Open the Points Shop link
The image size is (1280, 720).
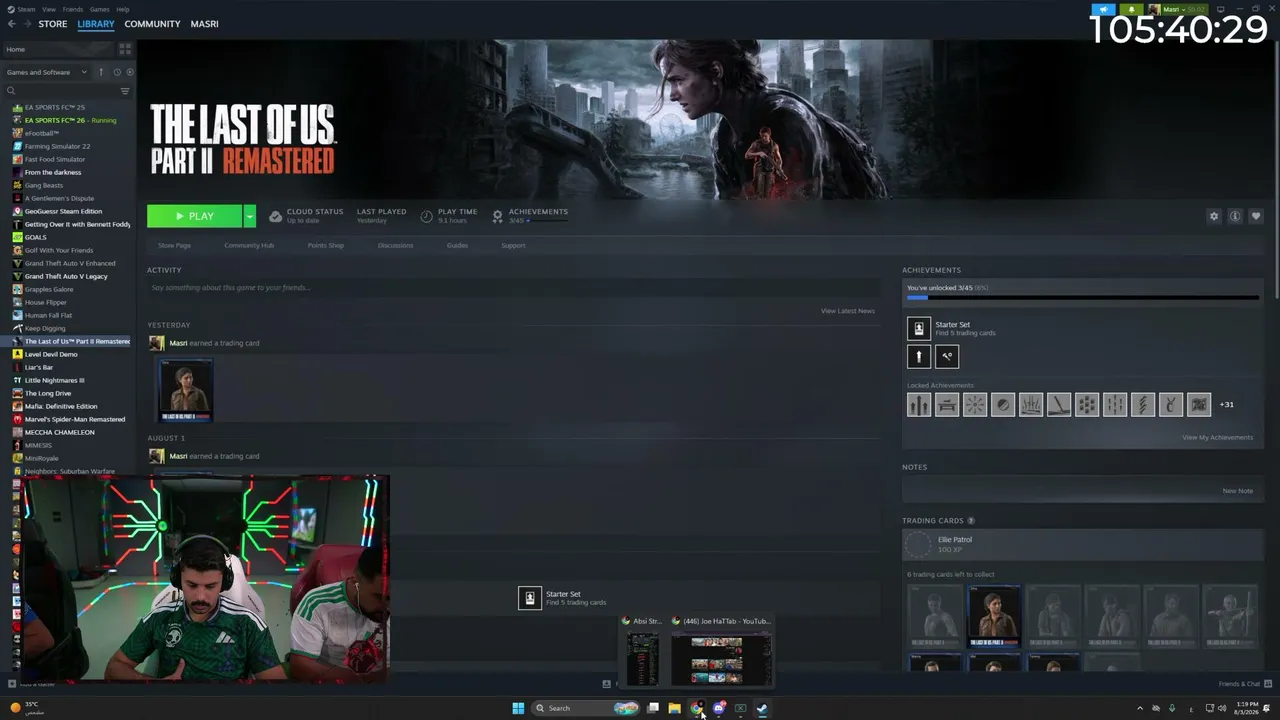(x=326, y=245)
